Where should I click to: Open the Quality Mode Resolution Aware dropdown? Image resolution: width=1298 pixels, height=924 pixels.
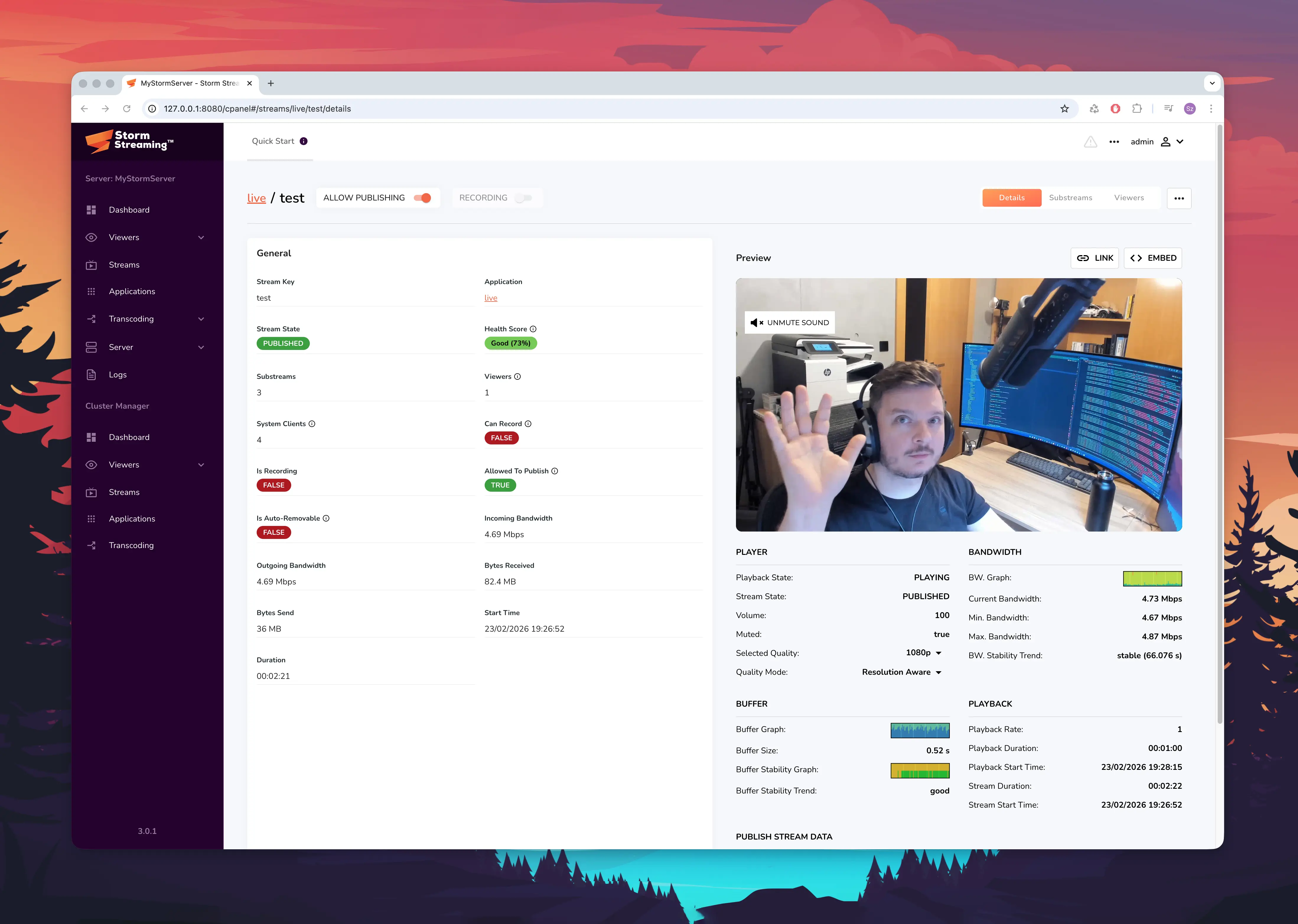click(901, 672)
